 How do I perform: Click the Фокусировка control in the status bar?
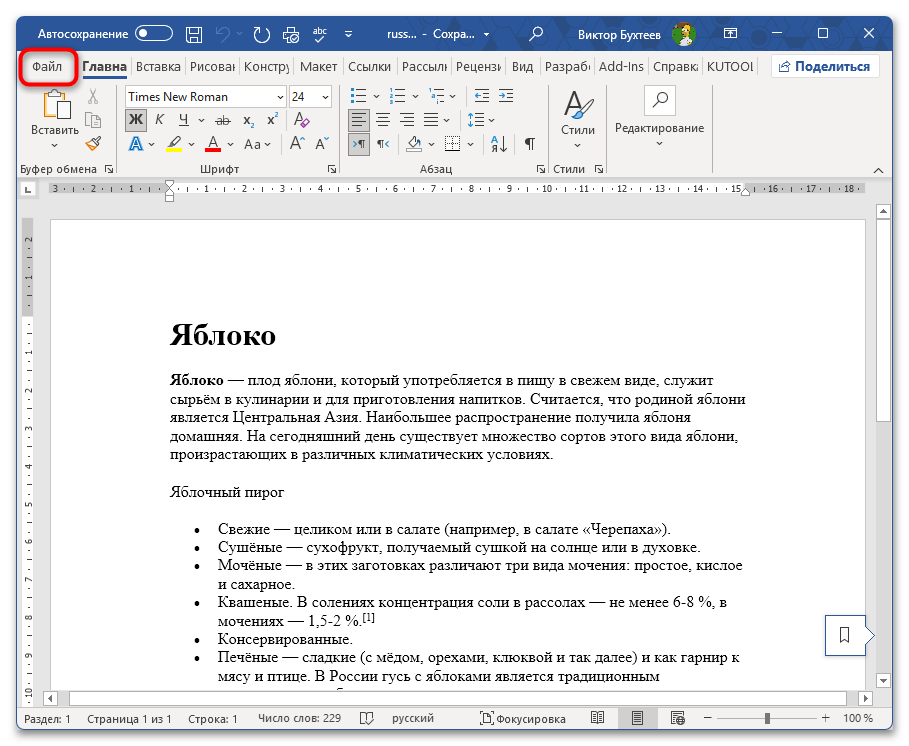(x=525, y=717)
